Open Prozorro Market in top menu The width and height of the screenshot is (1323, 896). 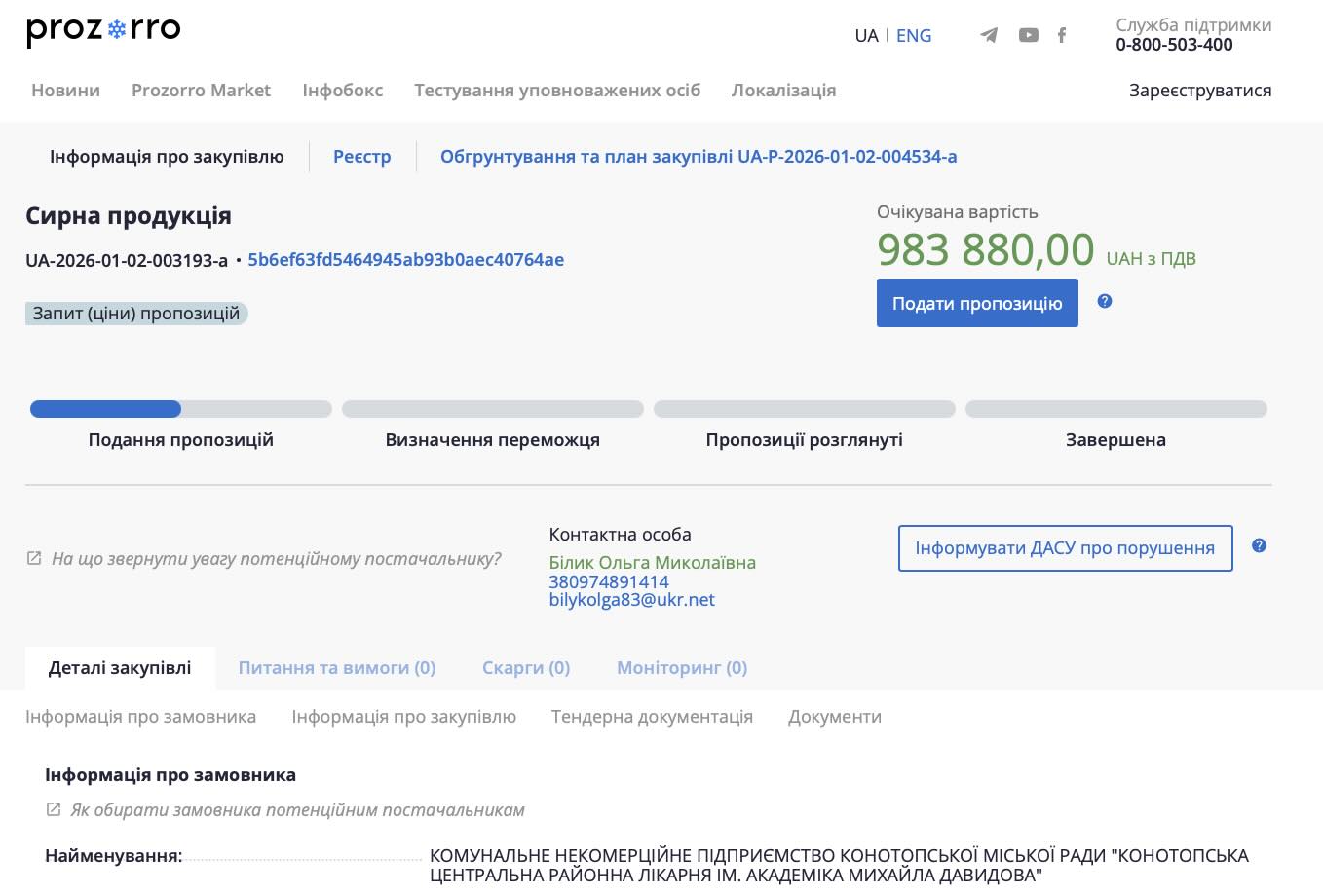[x=201, y=91]
